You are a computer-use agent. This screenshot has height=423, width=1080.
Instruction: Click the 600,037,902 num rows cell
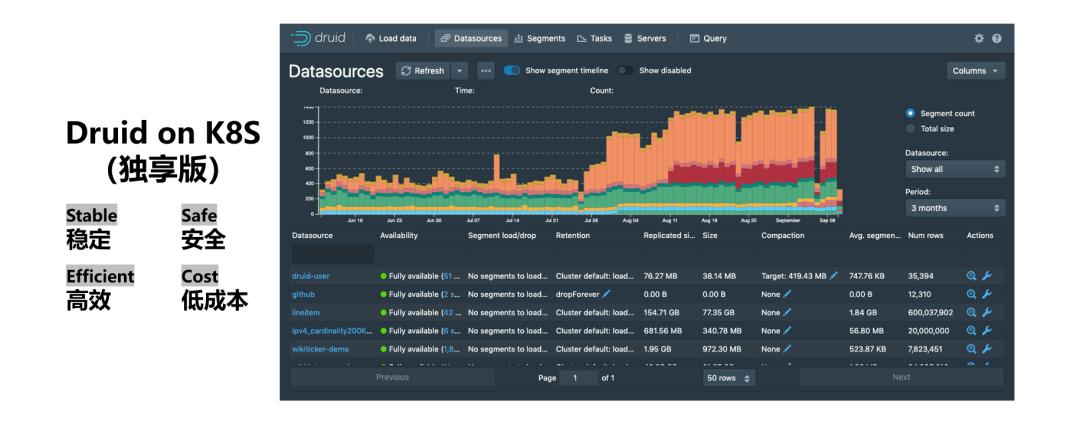pos(930,313)
